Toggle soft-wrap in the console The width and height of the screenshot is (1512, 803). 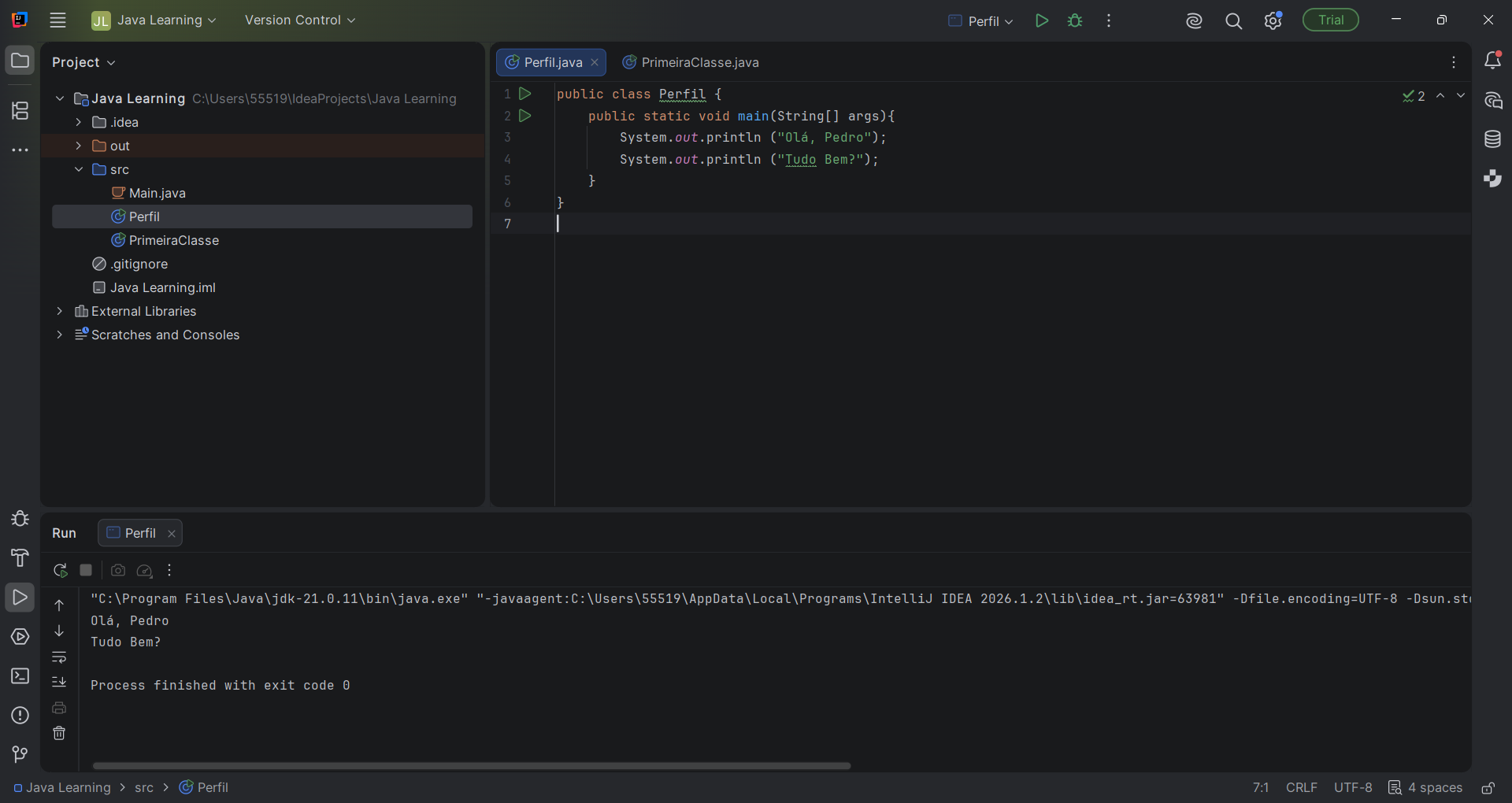click(x=59, y=657)
